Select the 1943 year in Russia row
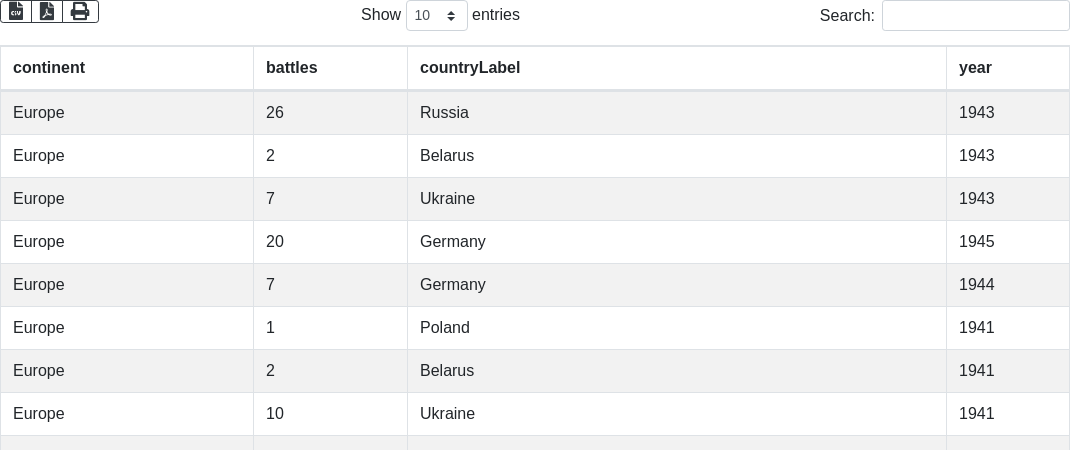Image resolution: width=1070 pixels, height=450 pixels. coord(976,113)
